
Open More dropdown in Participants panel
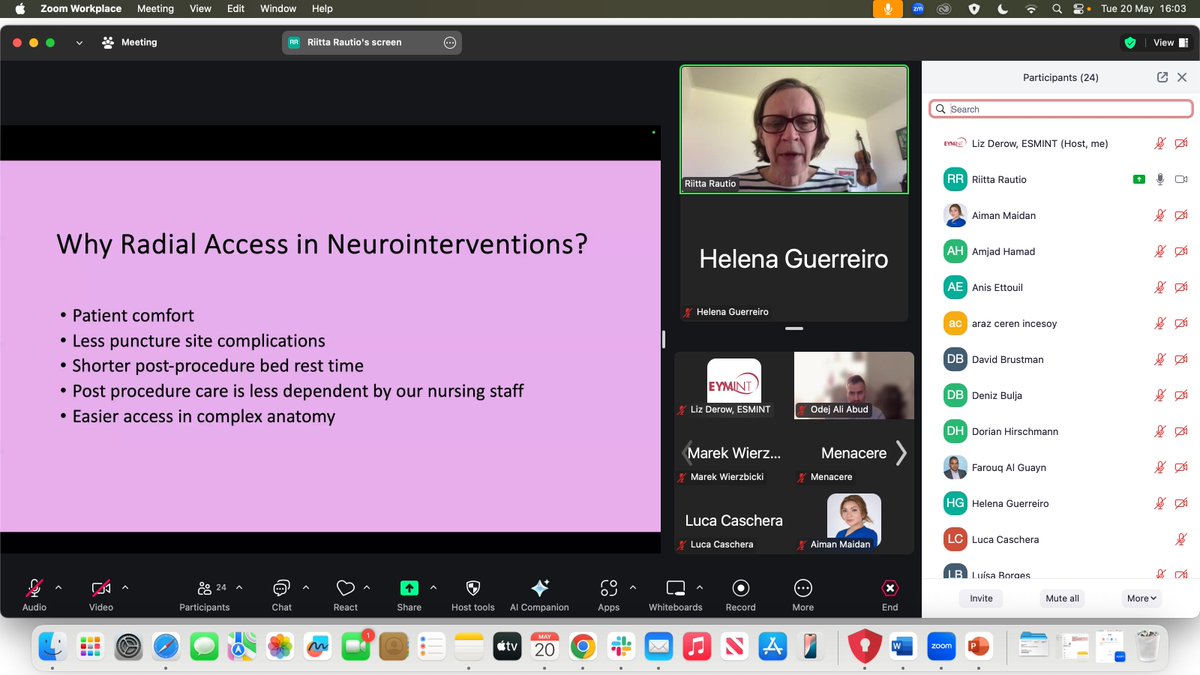1142,598
